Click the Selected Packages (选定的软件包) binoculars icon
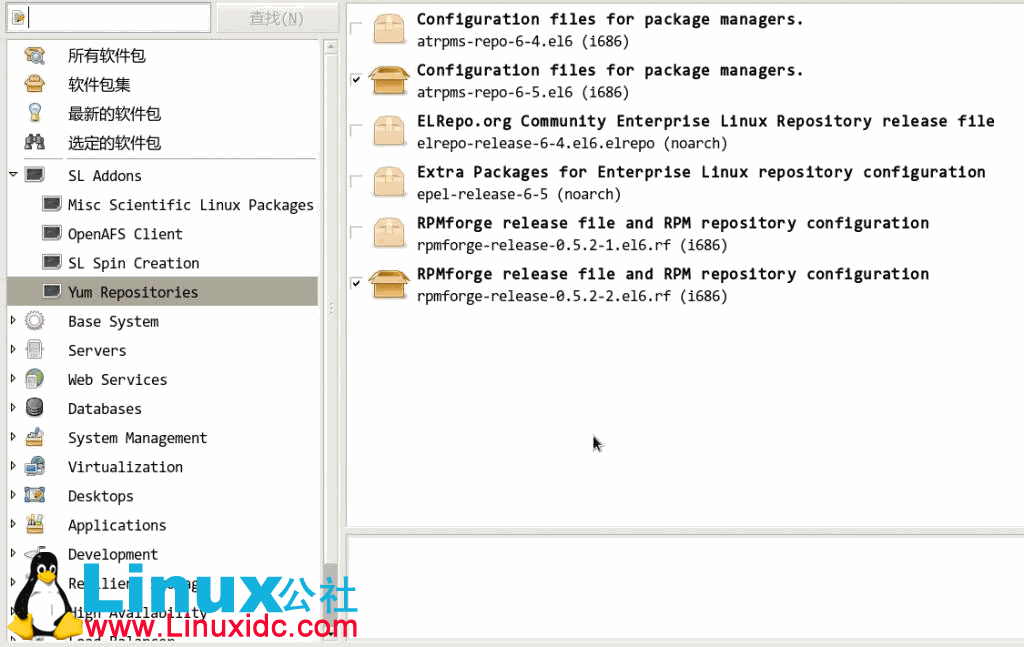 (x=35, y=142)
